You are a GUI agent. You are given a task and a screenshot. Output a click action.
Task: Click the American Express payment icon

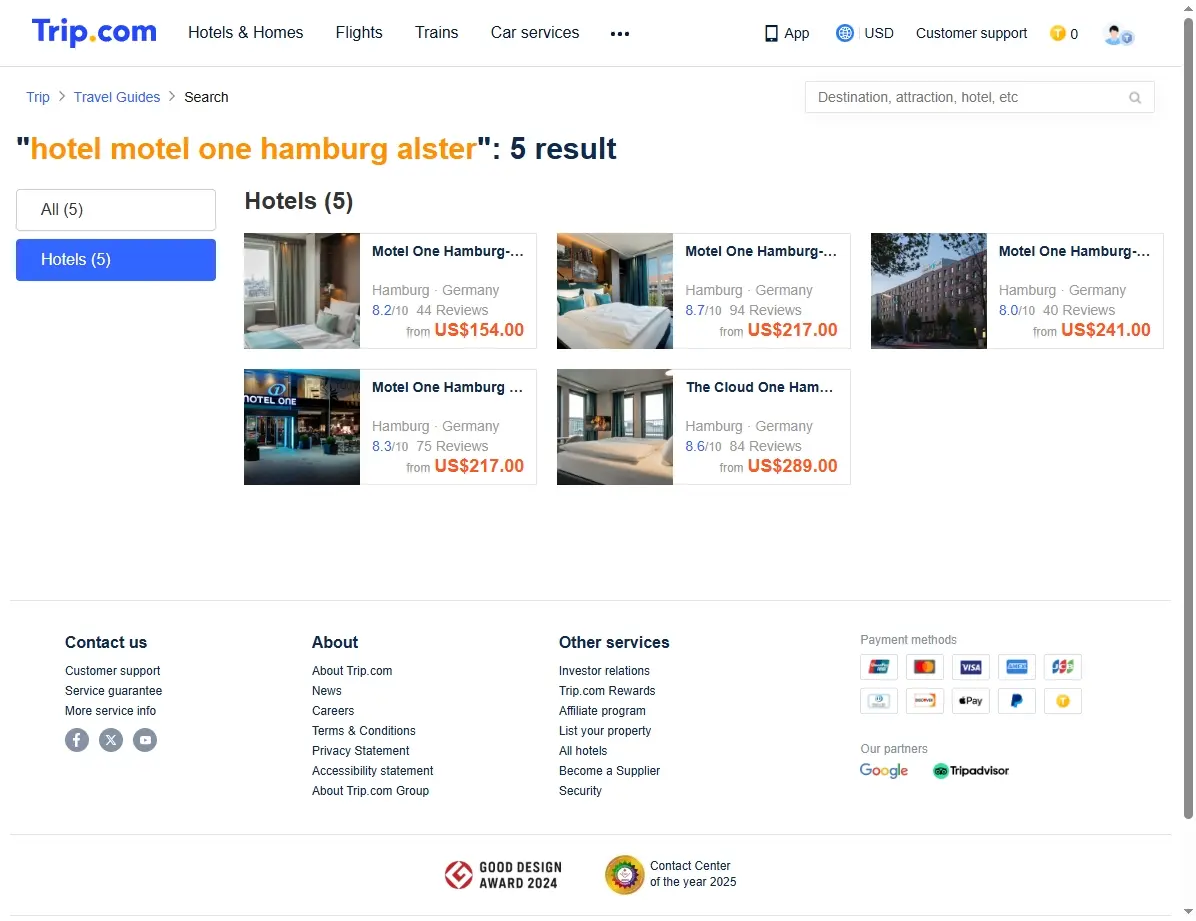[x=1017, y=667]
